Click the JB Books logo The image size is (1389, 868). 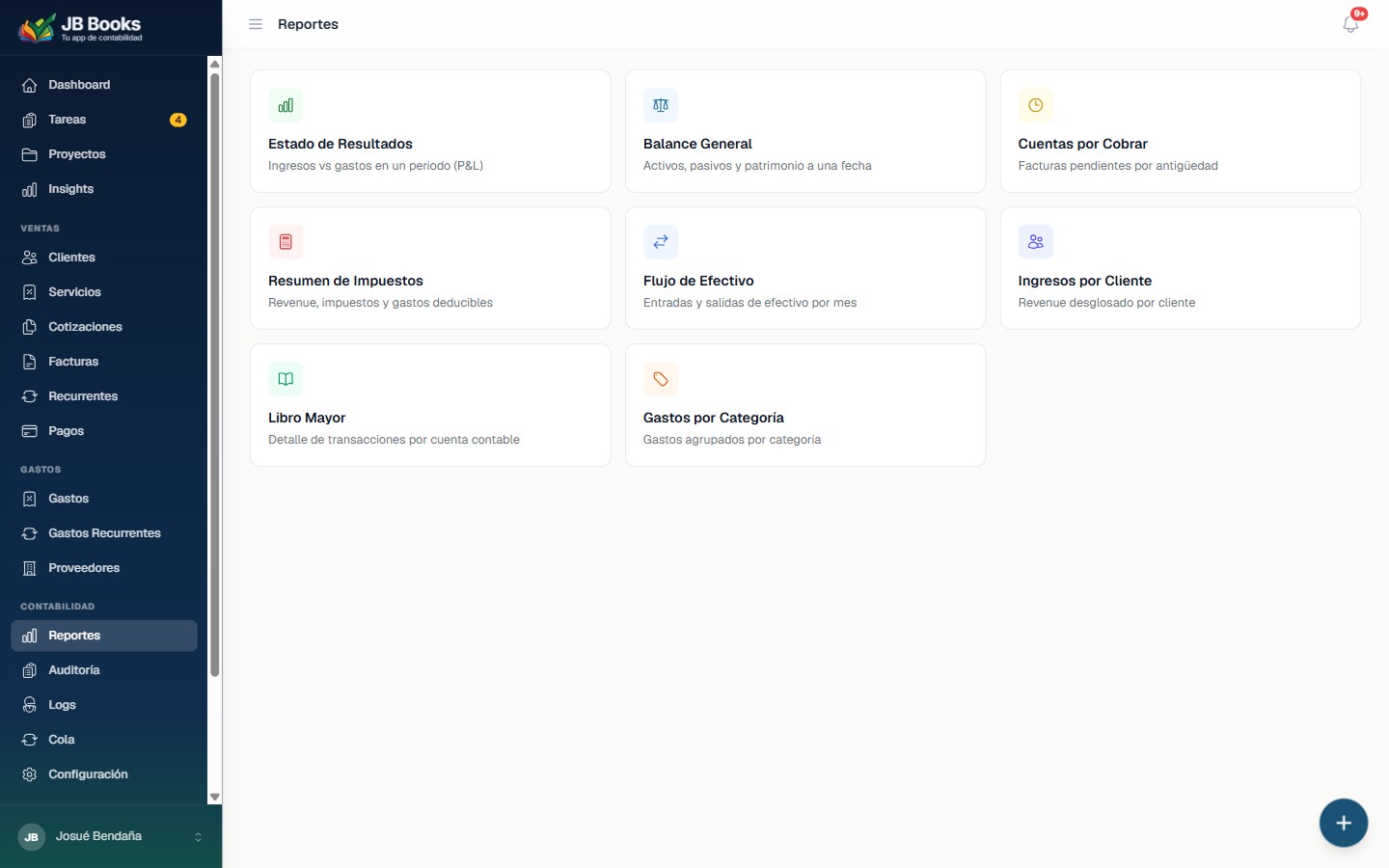point(81,28)
